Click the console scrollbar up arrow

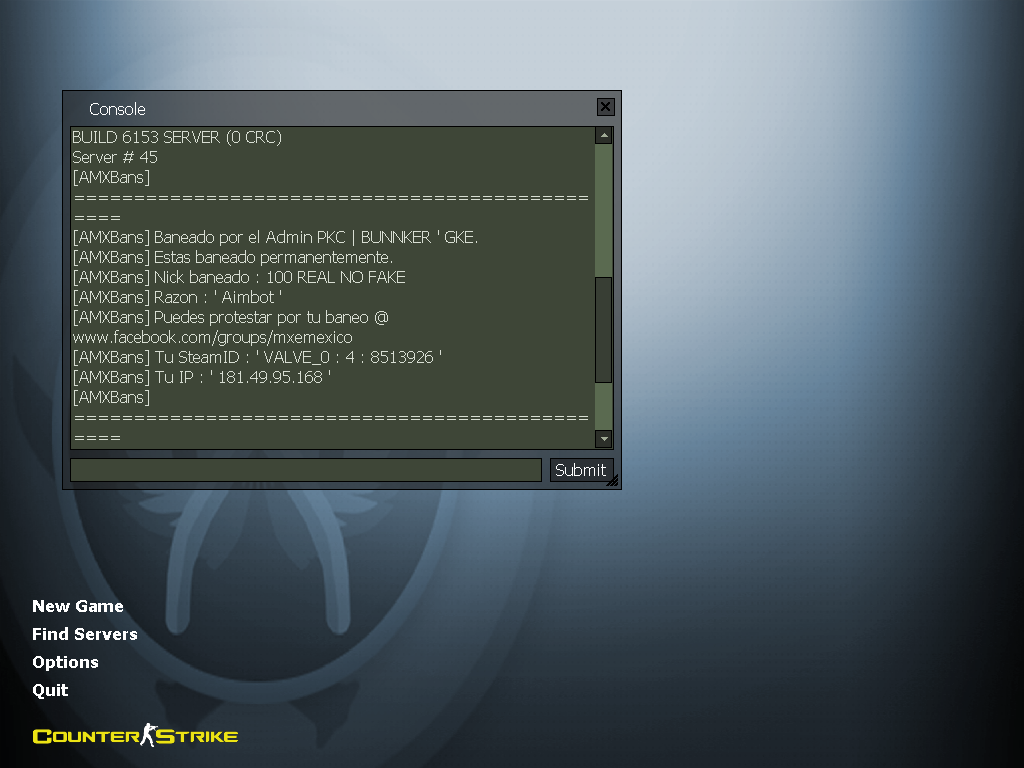603,135
